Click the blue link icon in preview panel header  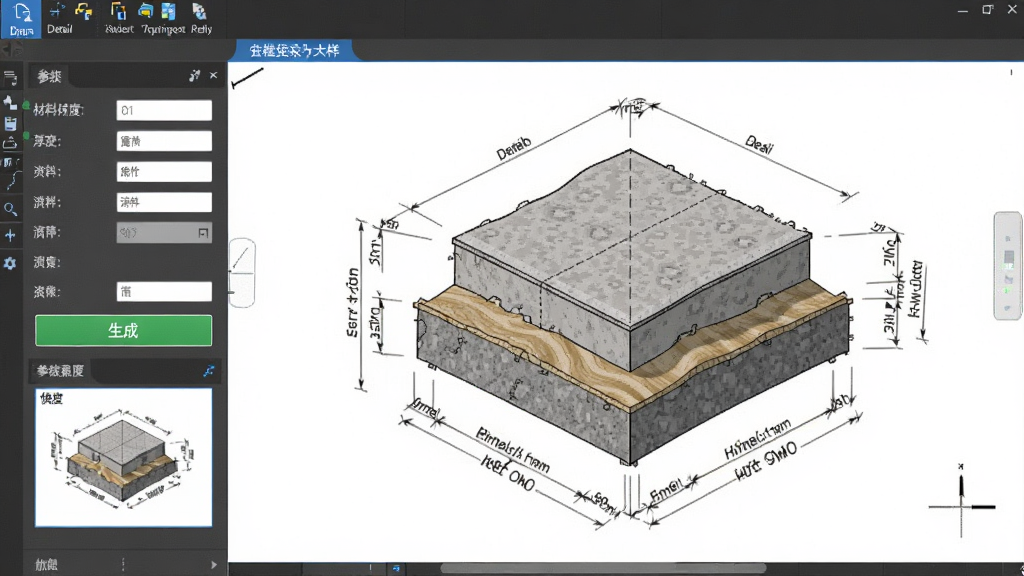click(x=208, y=371)
